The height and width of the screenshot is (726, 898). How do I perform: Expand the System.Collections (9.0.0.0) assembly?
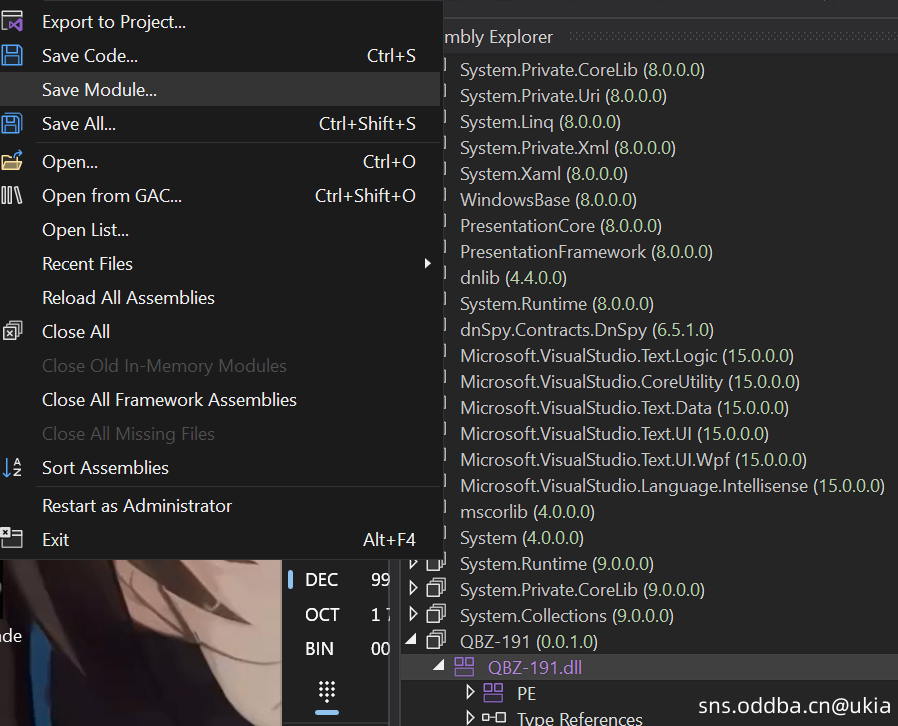pos(414,615)
